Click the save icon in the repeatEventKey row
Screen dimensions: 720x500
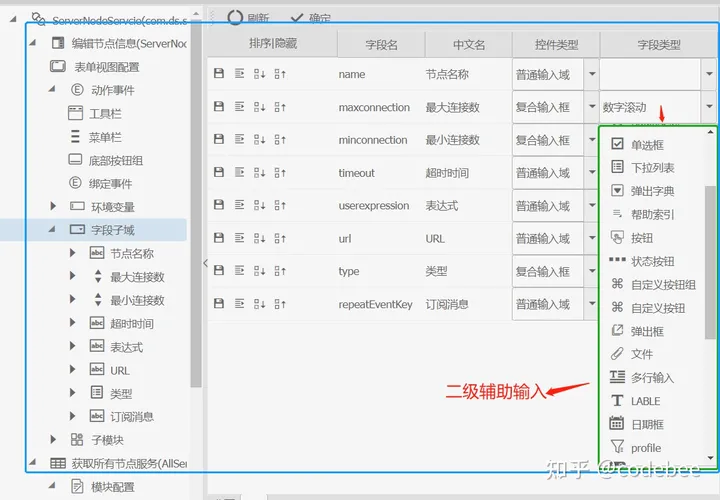coord(219,305)
